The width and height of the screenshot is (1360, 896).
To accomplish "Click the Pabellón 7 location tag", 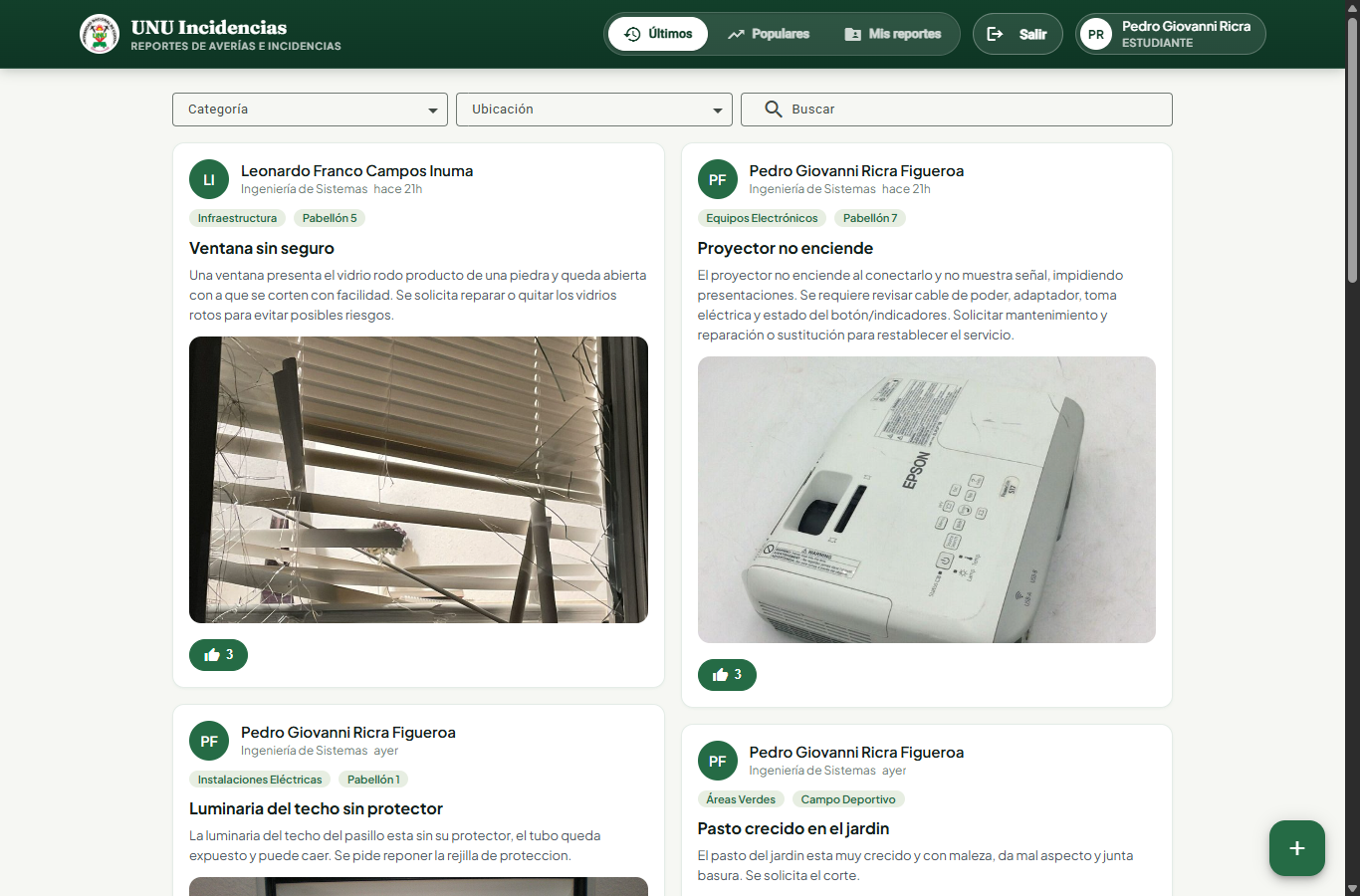I will (x=870, y=218).
